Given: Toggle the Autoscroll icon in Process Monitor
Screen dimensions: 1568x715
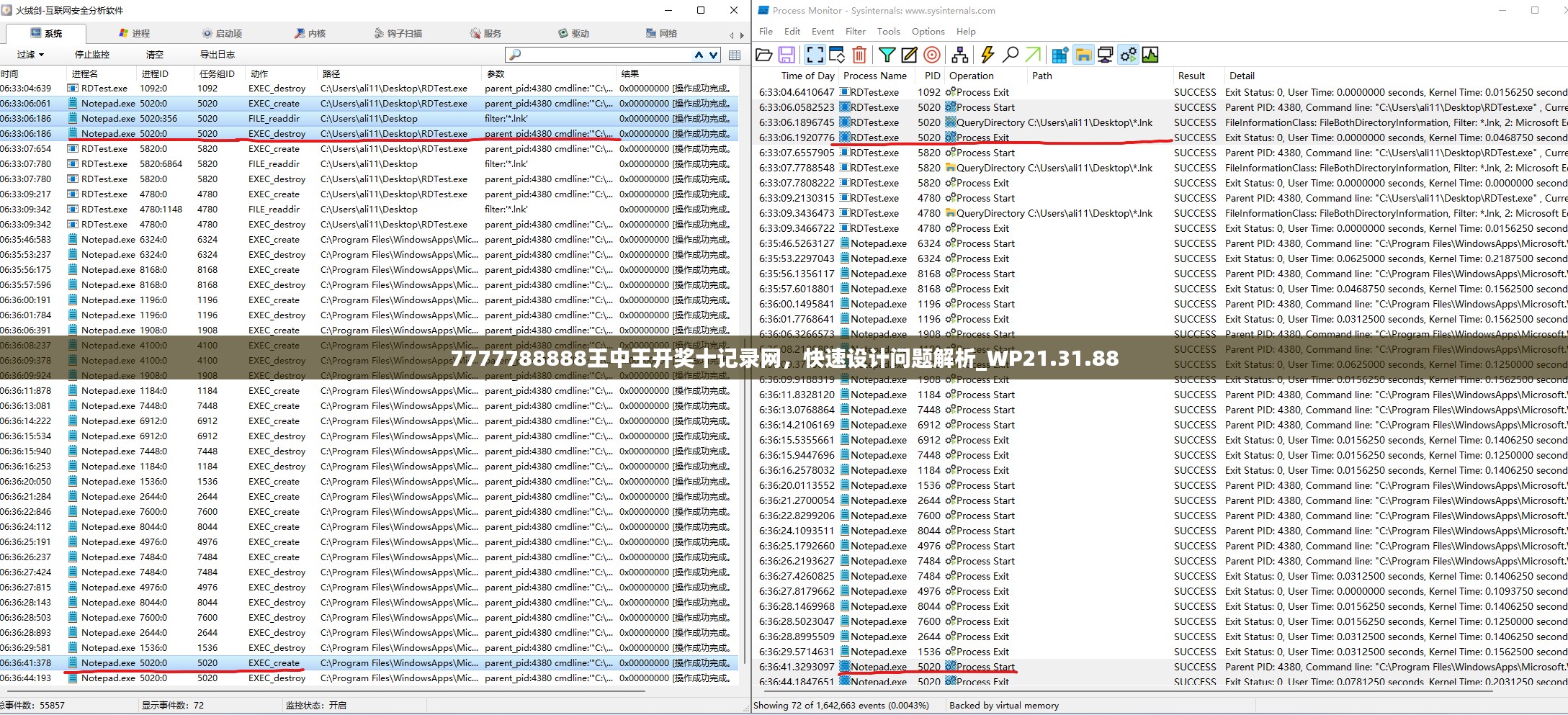Looking at the screenshot, I should (x=837, y=55).
